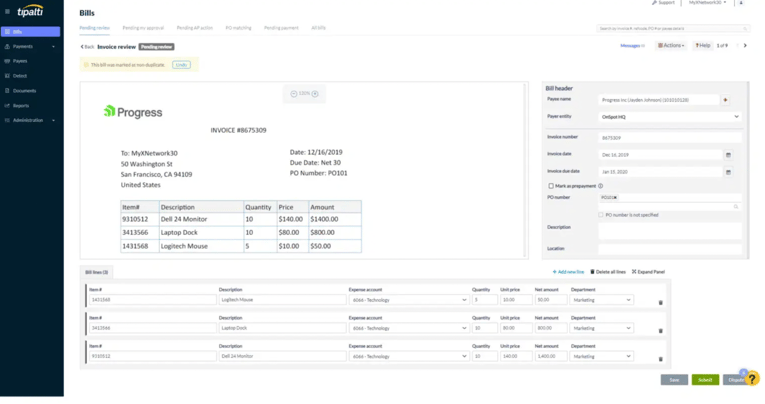Delete the Logitech Mouse bill line with trash icon
The image size is (765, 404).
pos(660,302)
